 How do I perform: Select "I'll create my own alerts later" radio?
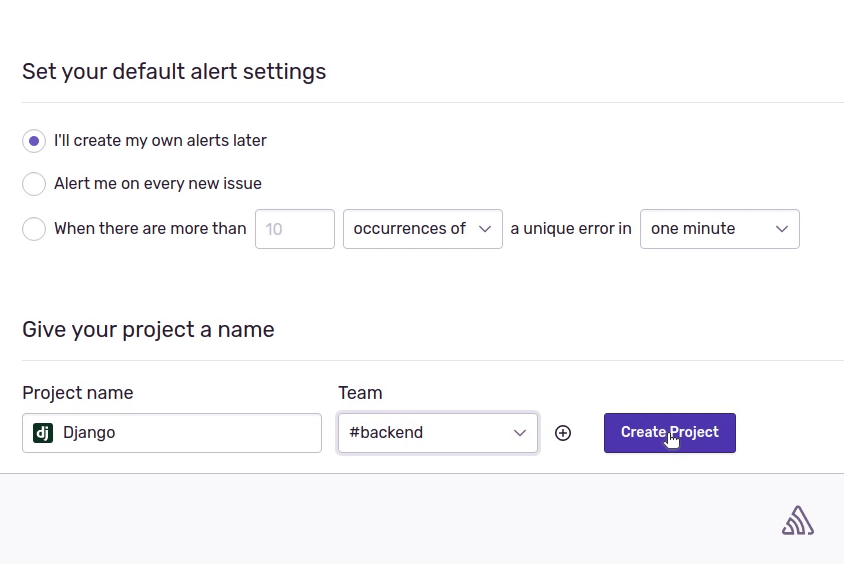(x=34, y=141)
